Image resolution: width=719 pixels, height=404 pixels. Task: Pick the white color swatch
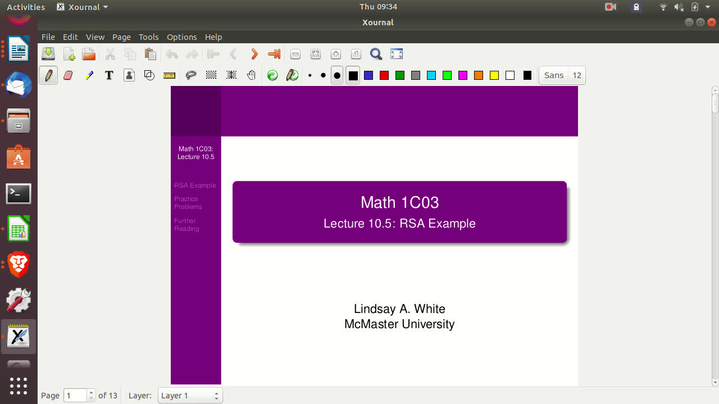coord(510,75)
